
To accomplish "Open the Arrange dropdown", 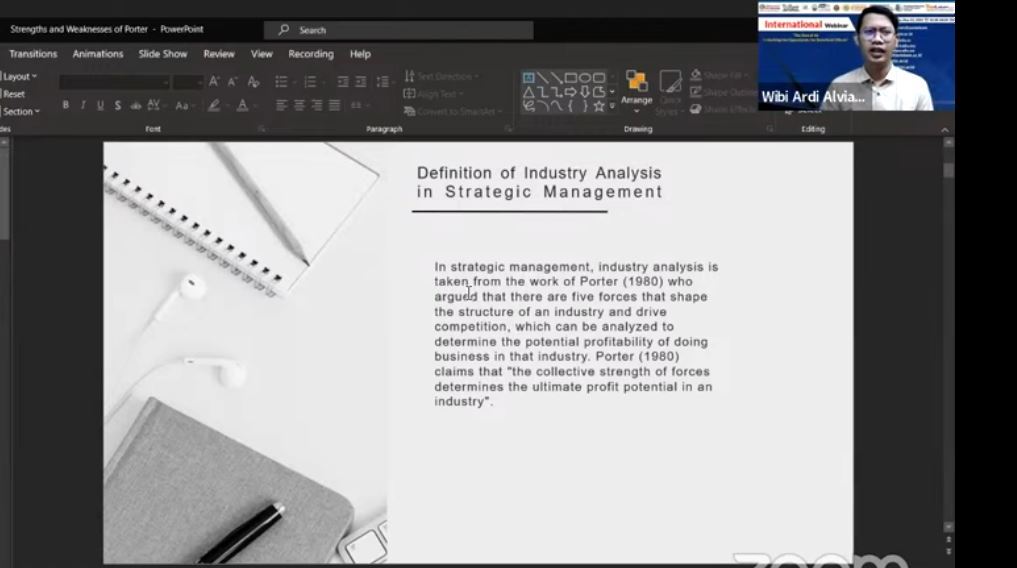I will 636,91.
